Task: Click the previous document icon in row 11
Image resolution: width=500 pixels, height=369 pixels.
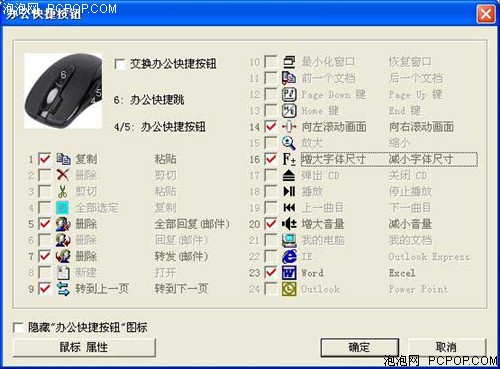Action: 289,78
